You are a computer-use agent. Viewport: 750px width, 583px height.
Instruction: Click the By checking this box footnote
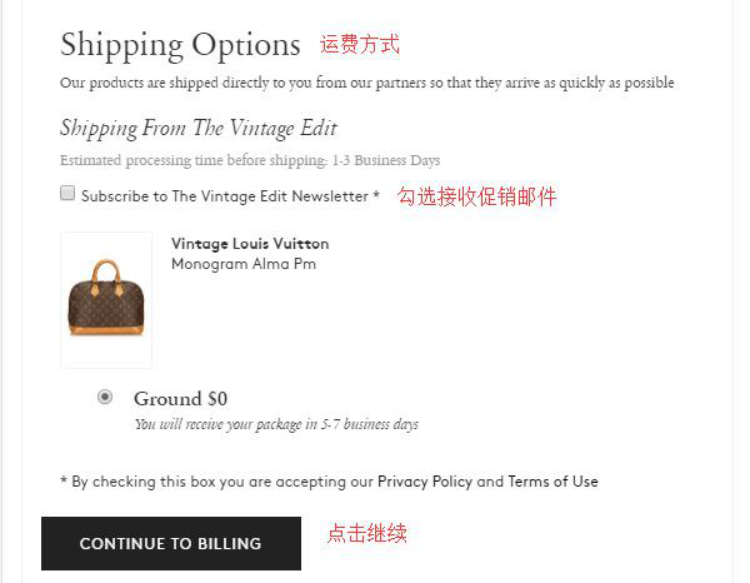(x=329, y=481)
